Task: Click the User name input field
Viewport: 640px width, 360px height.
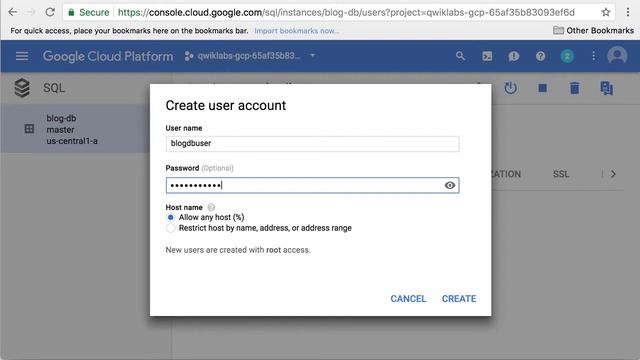Action: click(x=312, y=144)
